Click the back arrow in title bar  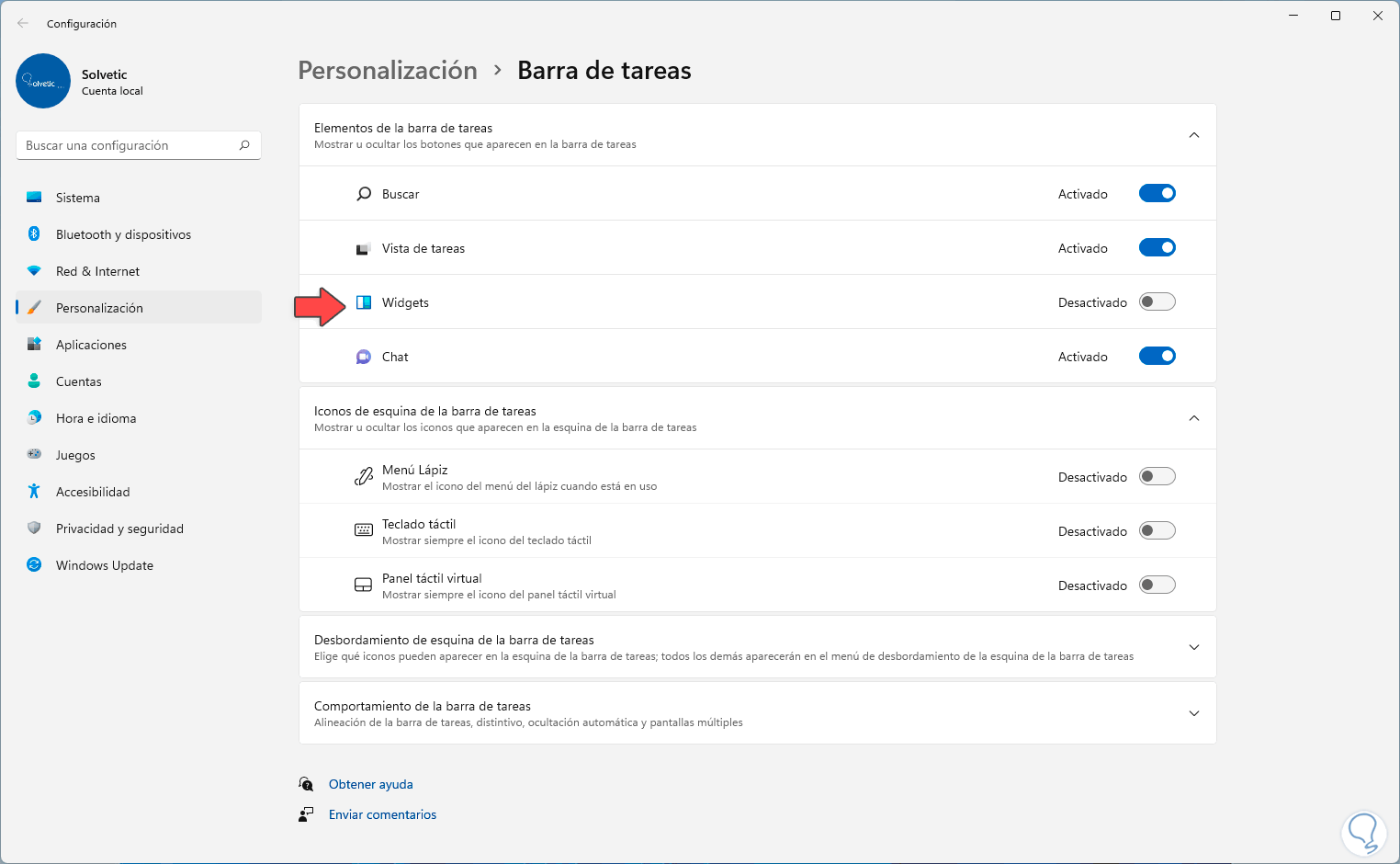pos(23,23)
